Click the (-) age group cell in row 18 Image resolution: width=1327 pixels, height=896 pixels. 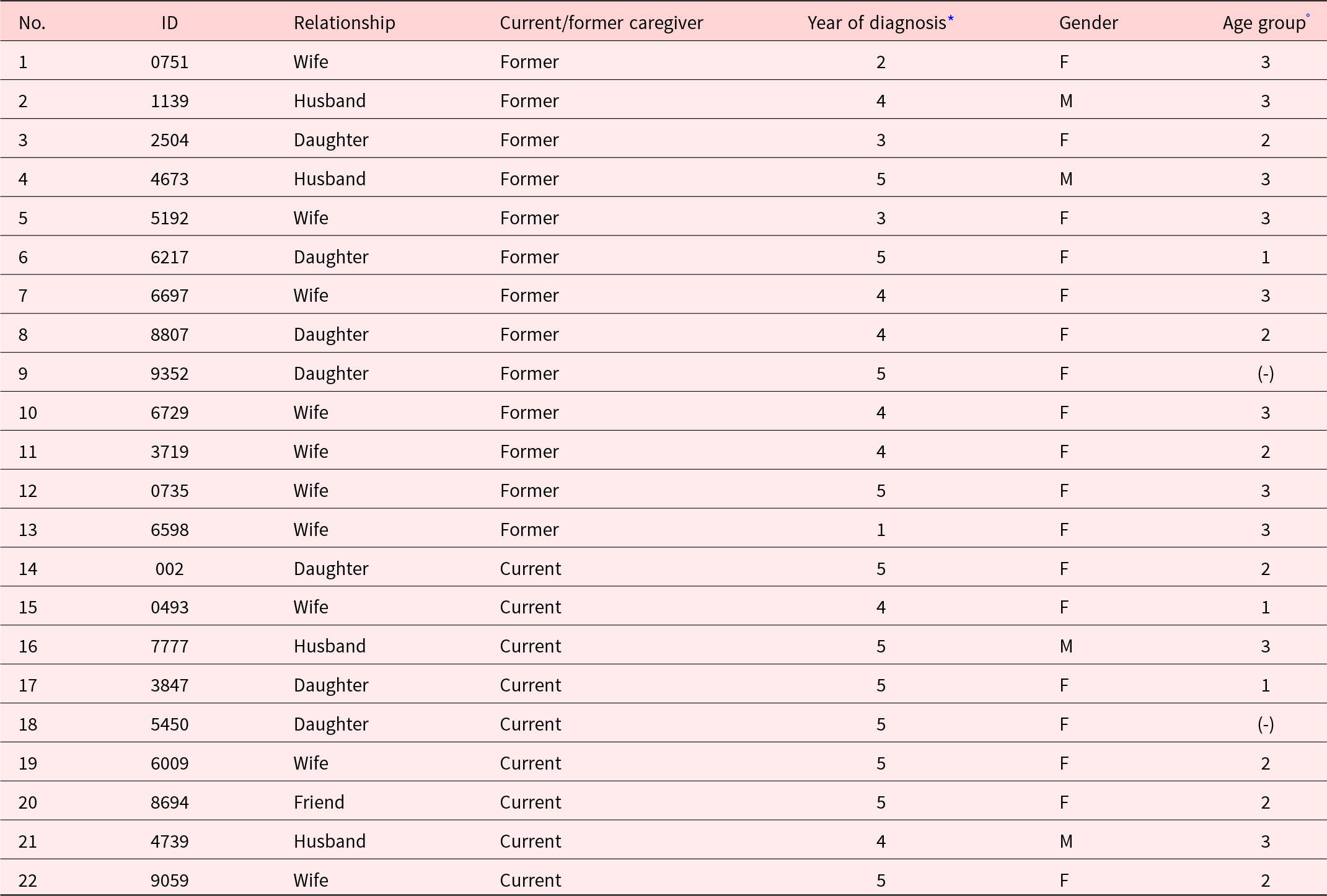click(1265, 724)
